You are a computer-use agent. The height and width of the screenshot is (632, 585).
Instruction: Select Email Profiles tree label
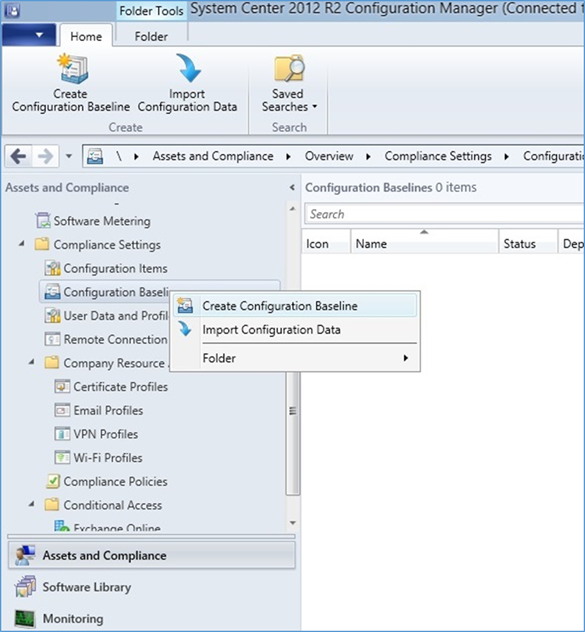[108, 410]
